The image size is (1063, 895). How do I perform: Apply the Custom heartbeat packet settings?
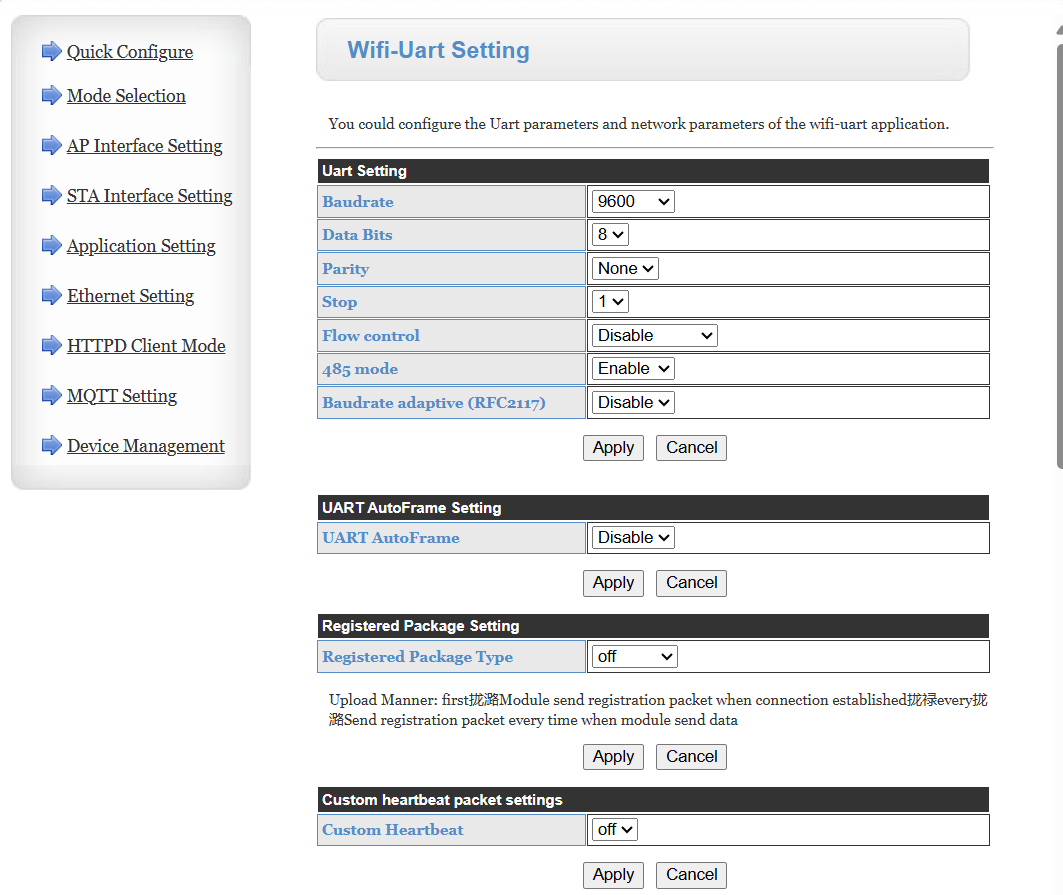[613, 875]
